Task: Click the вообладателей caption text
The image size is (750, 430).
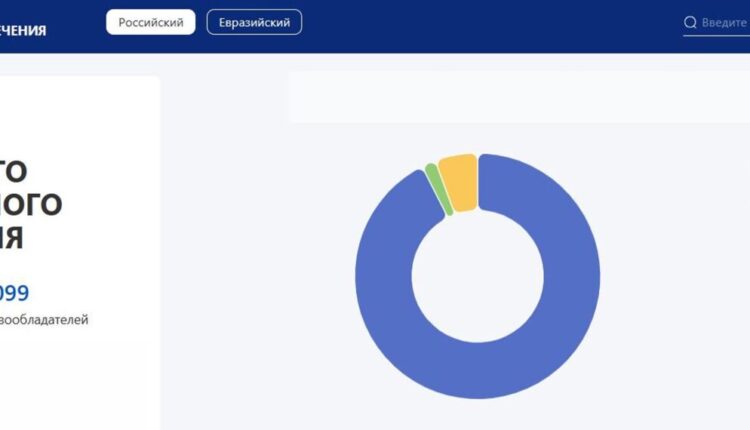Action: pyautogui.click(x=44, y=320)
